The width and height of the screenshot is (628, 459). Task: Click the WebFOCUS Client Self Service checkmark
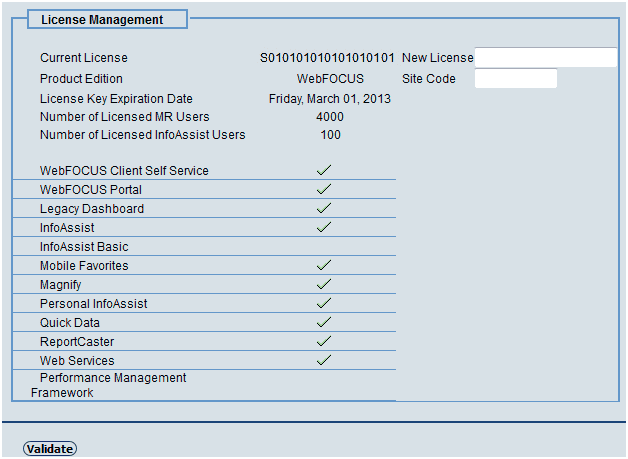coord(324,170)
